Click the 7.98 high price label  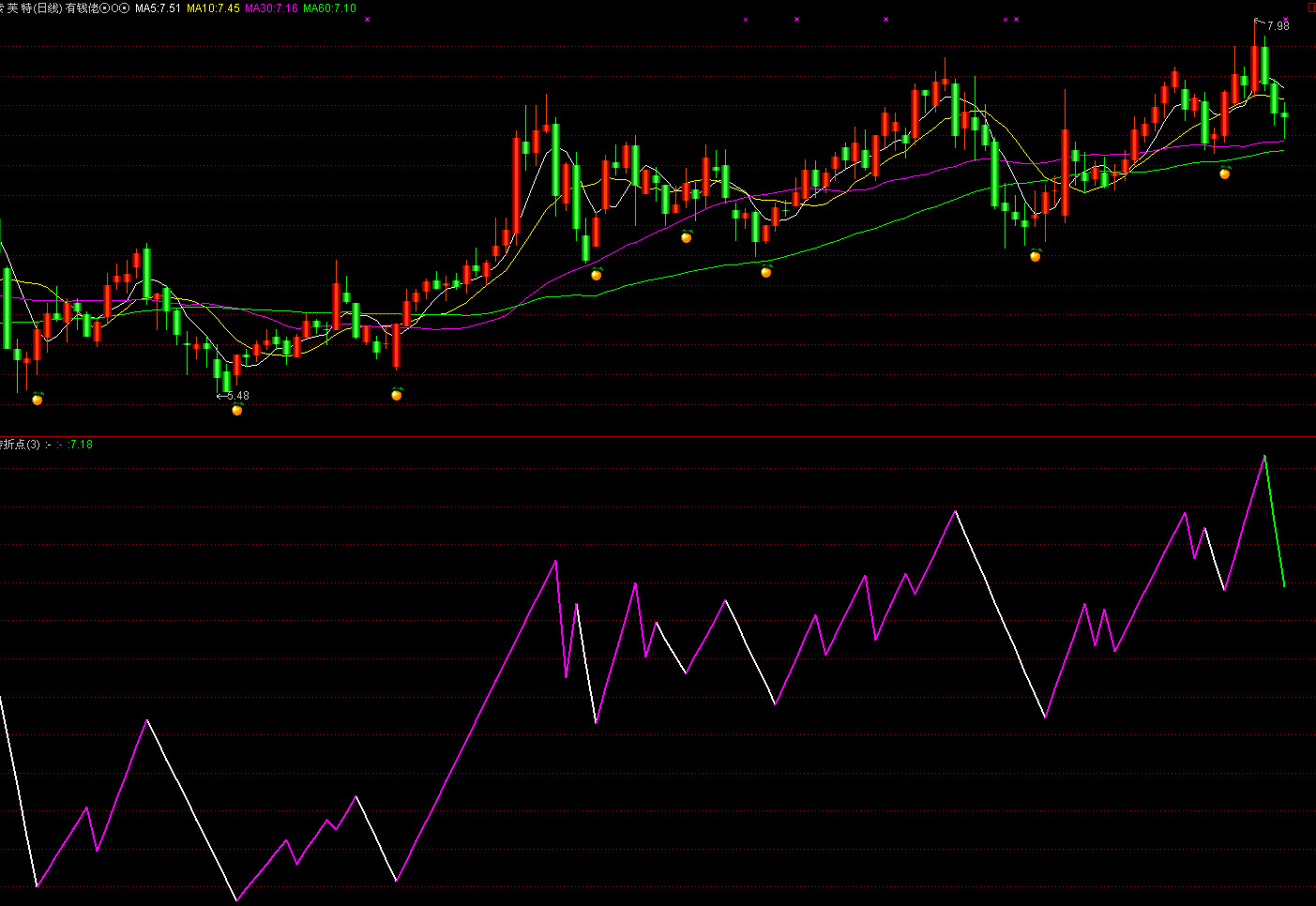(1278, 26)
